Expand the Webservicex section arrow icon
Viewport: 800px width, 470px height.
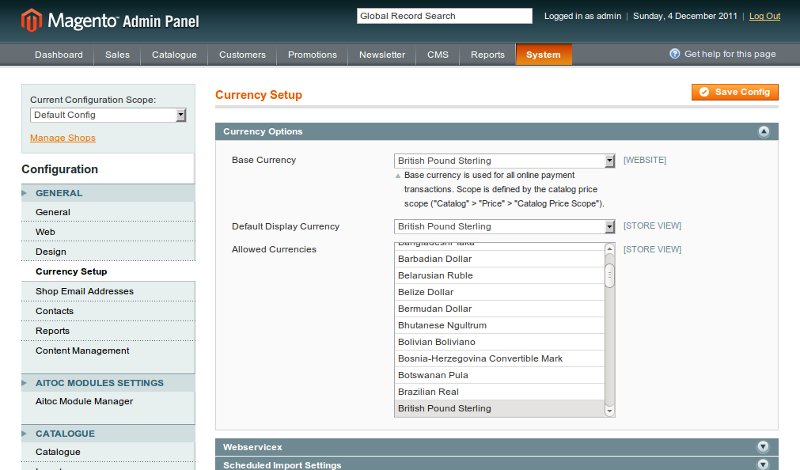click(763, 447)
